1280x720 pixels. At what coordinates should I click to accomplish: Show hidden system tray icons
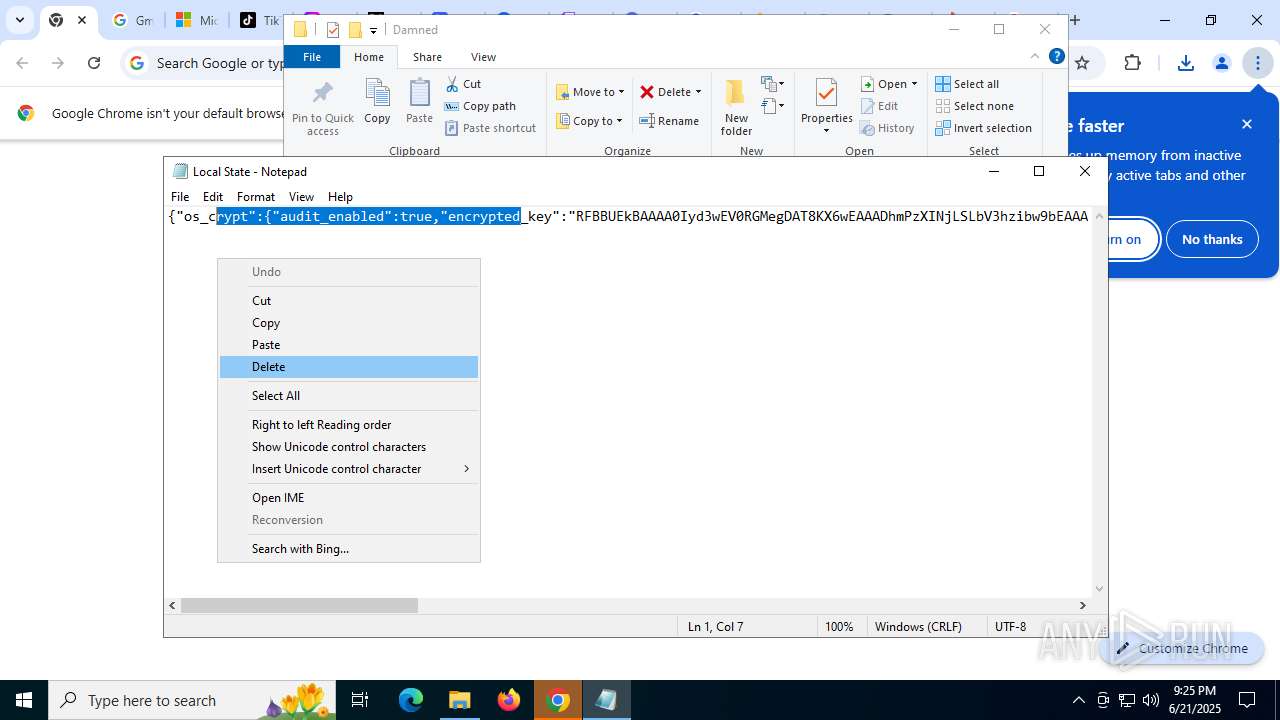1078,700
